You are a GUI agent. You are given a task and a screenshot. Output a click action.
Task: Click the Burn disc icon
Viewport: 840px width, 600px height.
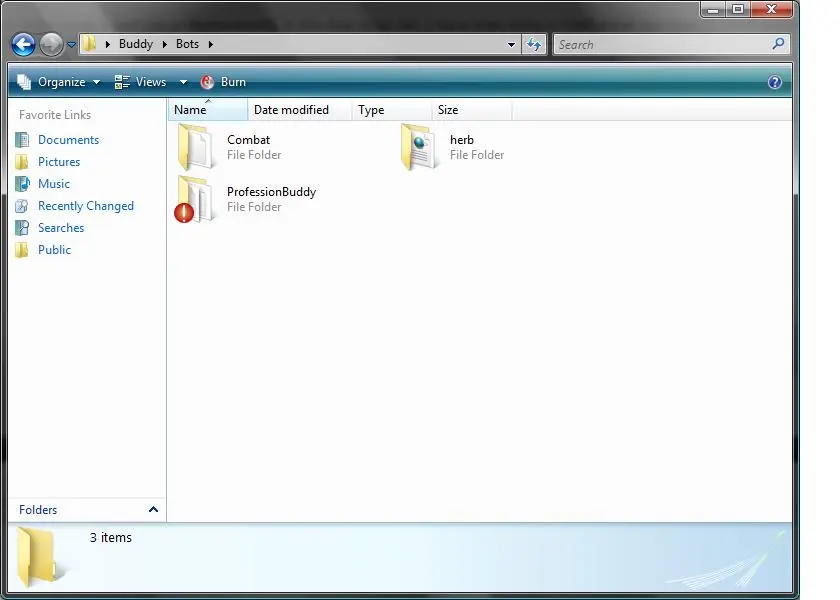pyautogui.click(x=207, y=82)
